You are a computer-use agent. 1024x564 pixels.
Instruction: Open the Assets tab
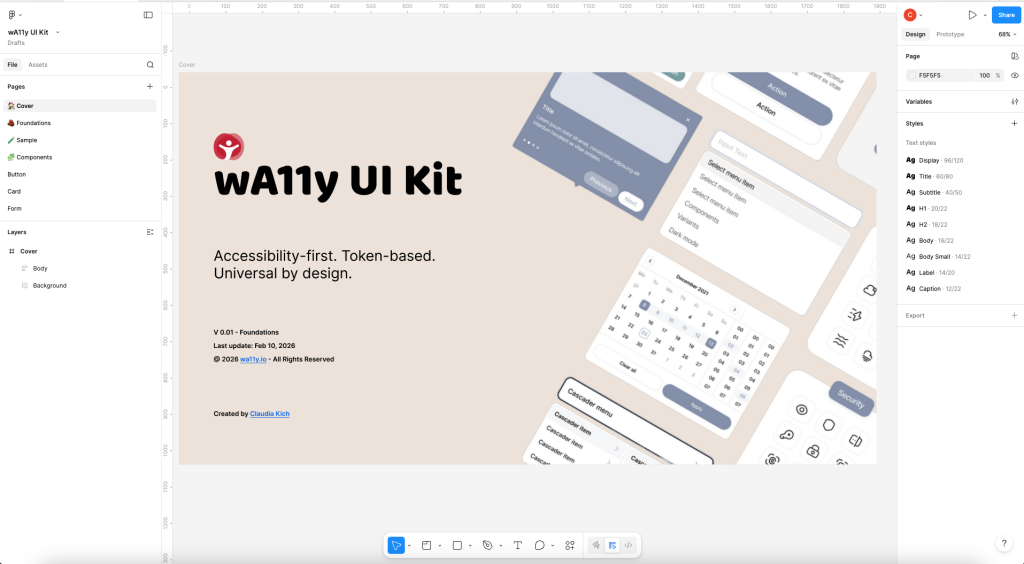click(38, 65)
